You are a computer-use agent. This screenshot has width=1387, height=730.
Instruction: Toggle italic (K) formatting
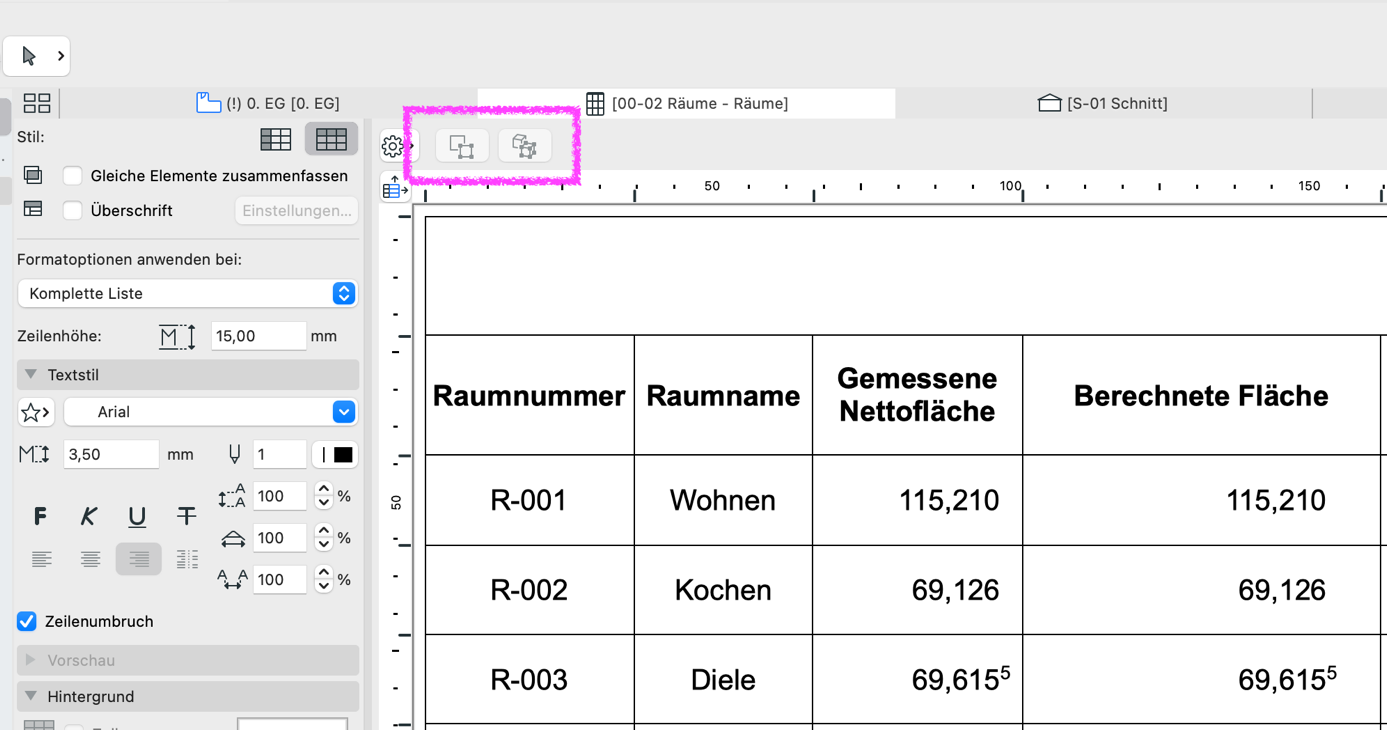[x=89, y=516]
